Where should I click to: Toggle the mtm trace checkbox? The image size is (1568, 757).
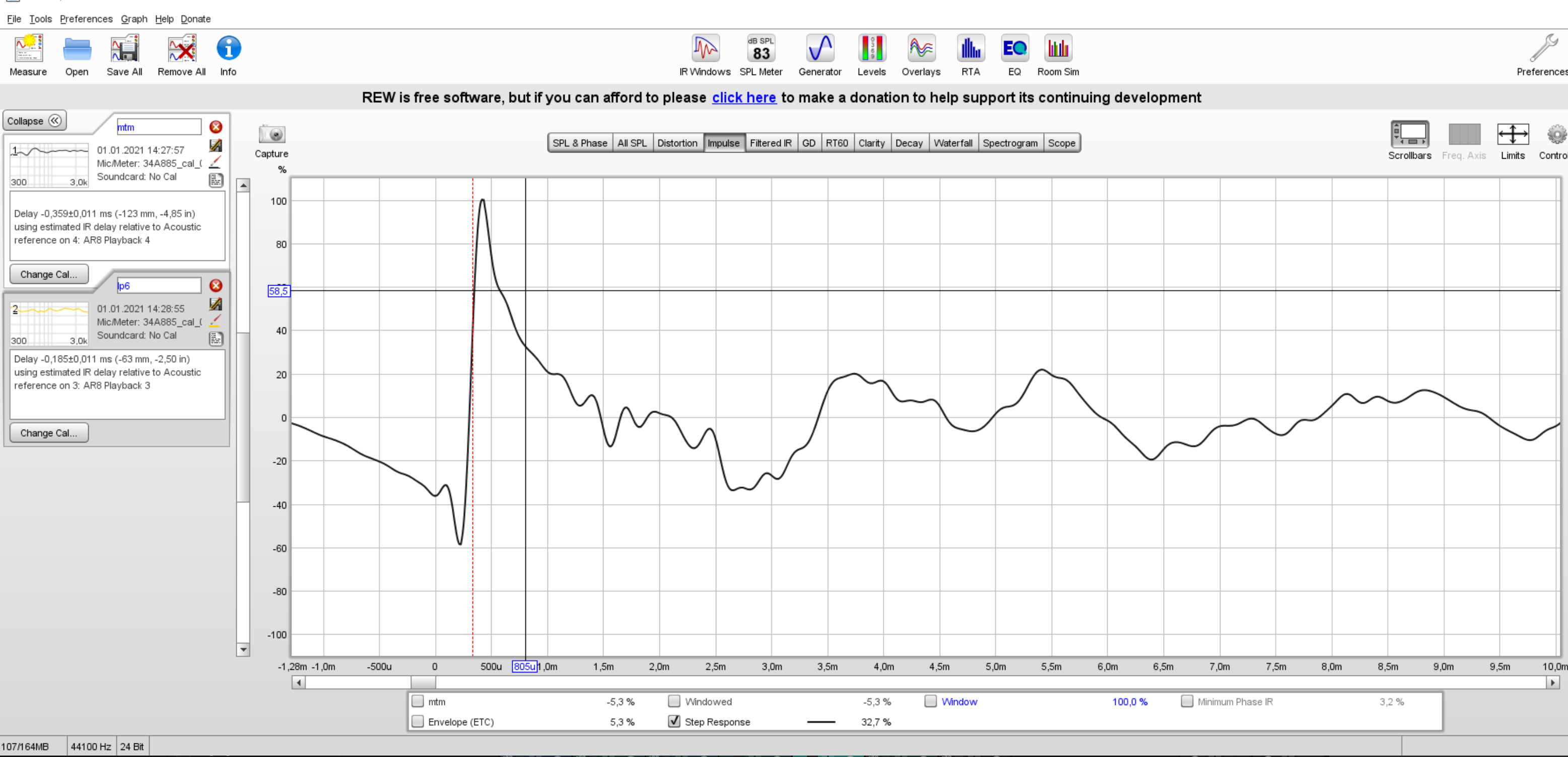click(418, 701)
